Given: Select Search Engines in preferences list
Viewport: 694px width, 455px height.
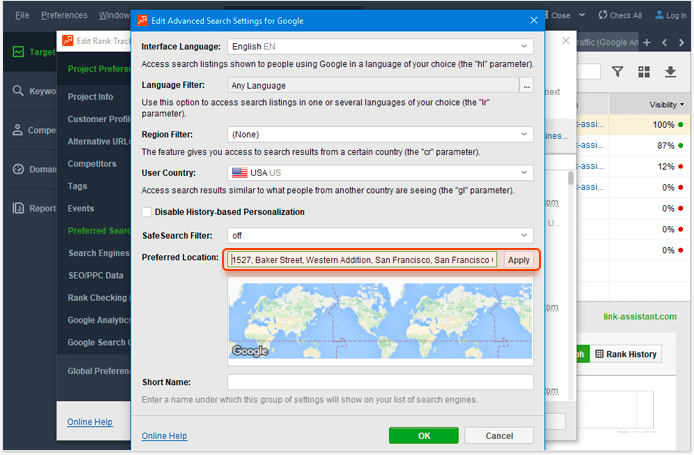Looking at the screenshot, I should pos(99,253).
